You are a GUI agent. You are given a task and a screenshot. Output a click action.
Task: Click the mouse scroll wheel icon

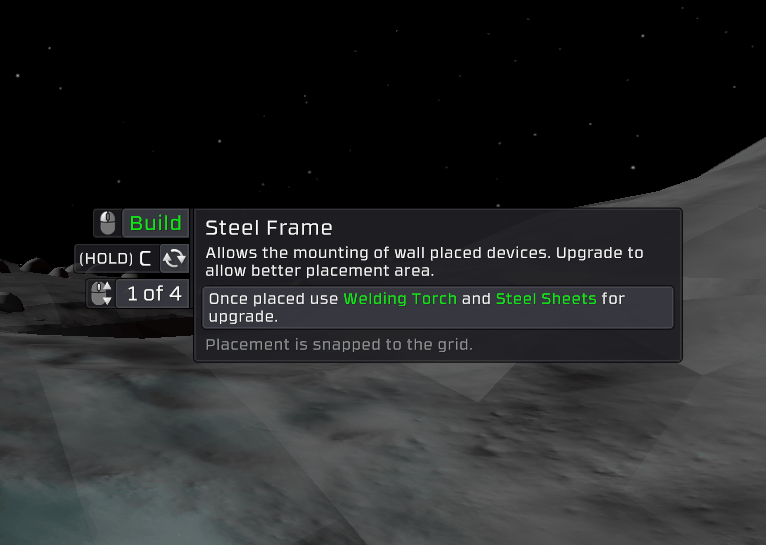click(x=102, y=293)
